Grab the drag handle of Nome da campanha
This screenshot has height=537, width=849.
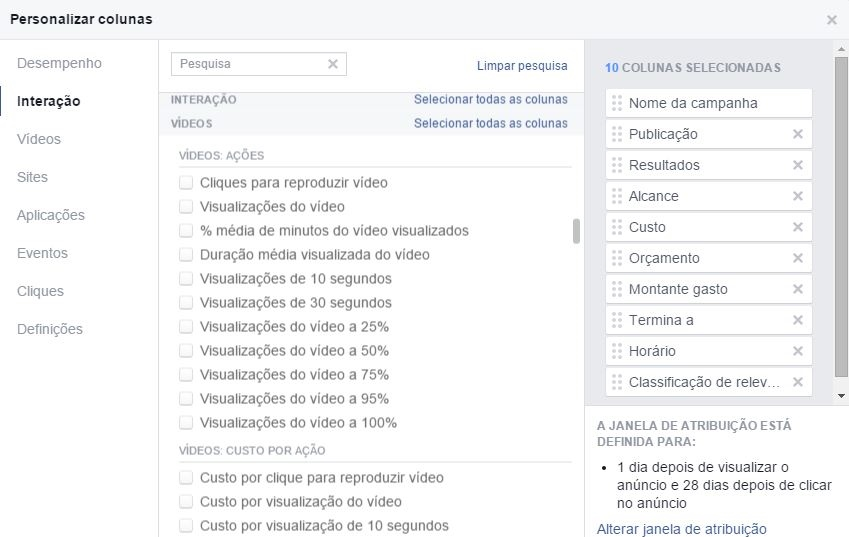point(617,103)
